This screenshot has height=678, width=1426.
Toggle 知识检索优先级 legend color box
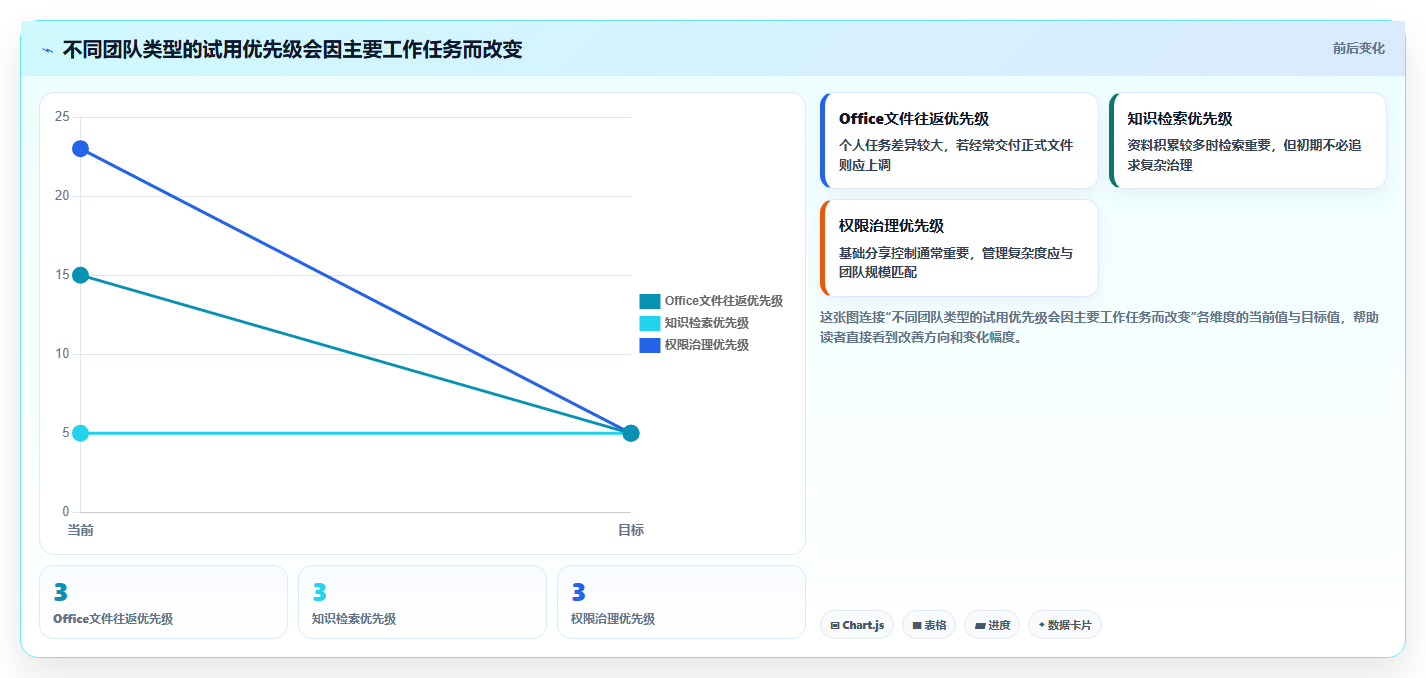click(x=649, y=323)
